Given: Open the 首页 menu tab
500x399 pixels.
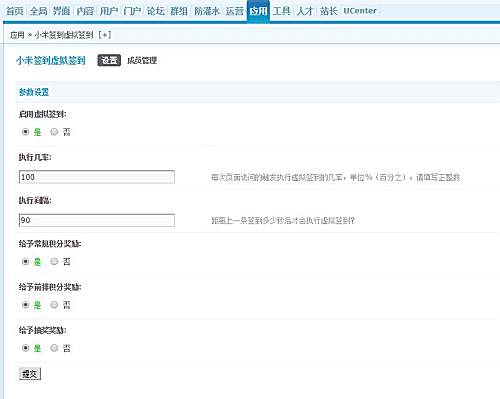Looking at the screenshot, I should pos(15,11).
